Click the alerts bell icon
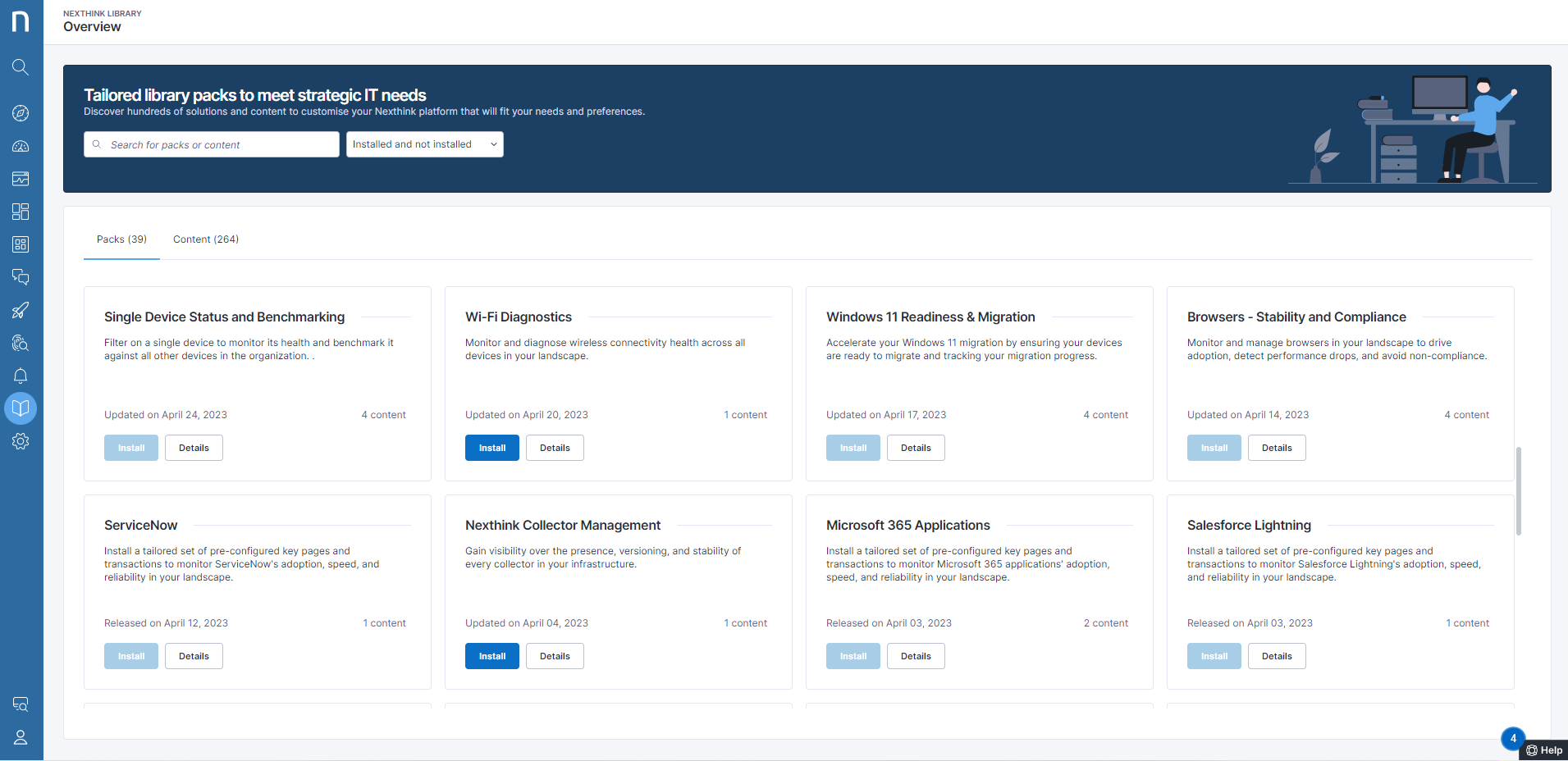This screenshot has height=761, width=1568. point(21,376)
